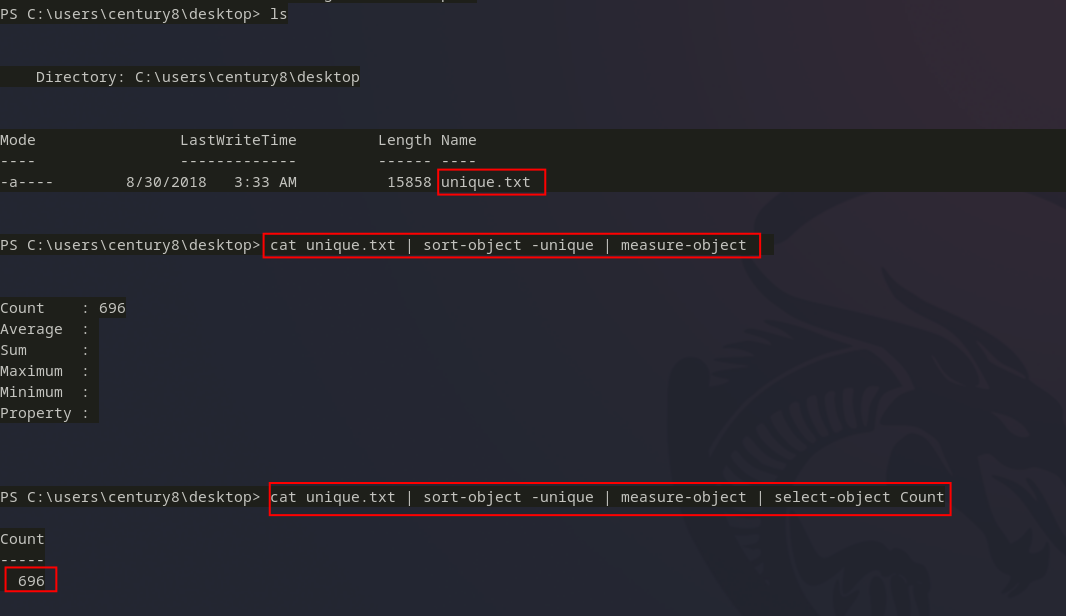This screenshot has width=1066, height=616.
Task: Click the first 'ls' command text
Action: pos(279,14)
